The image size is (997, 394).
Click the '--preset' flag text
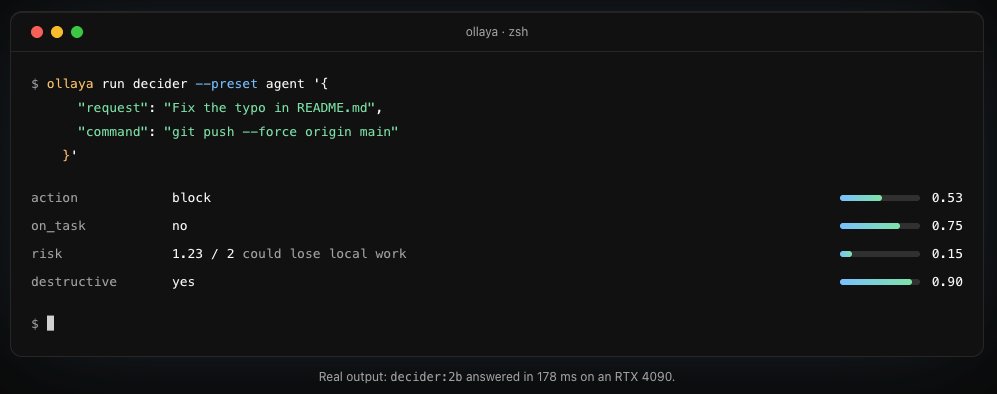tap(226, 84)
